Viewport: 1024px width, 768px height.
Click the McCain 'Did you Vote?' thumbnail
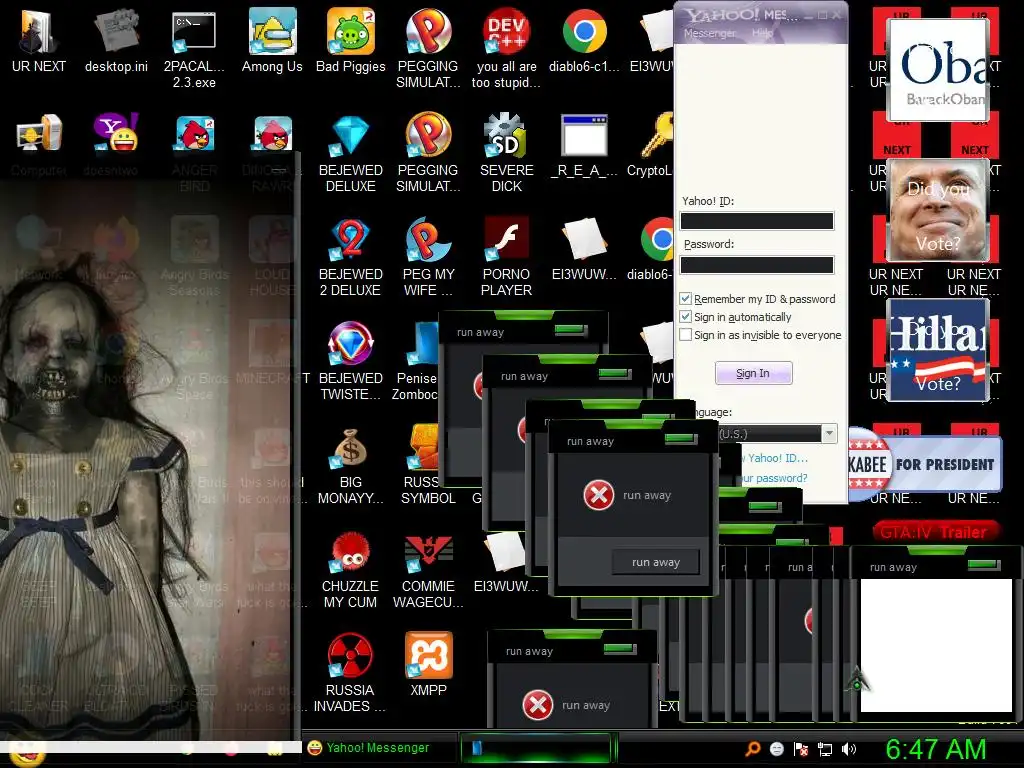938,210
